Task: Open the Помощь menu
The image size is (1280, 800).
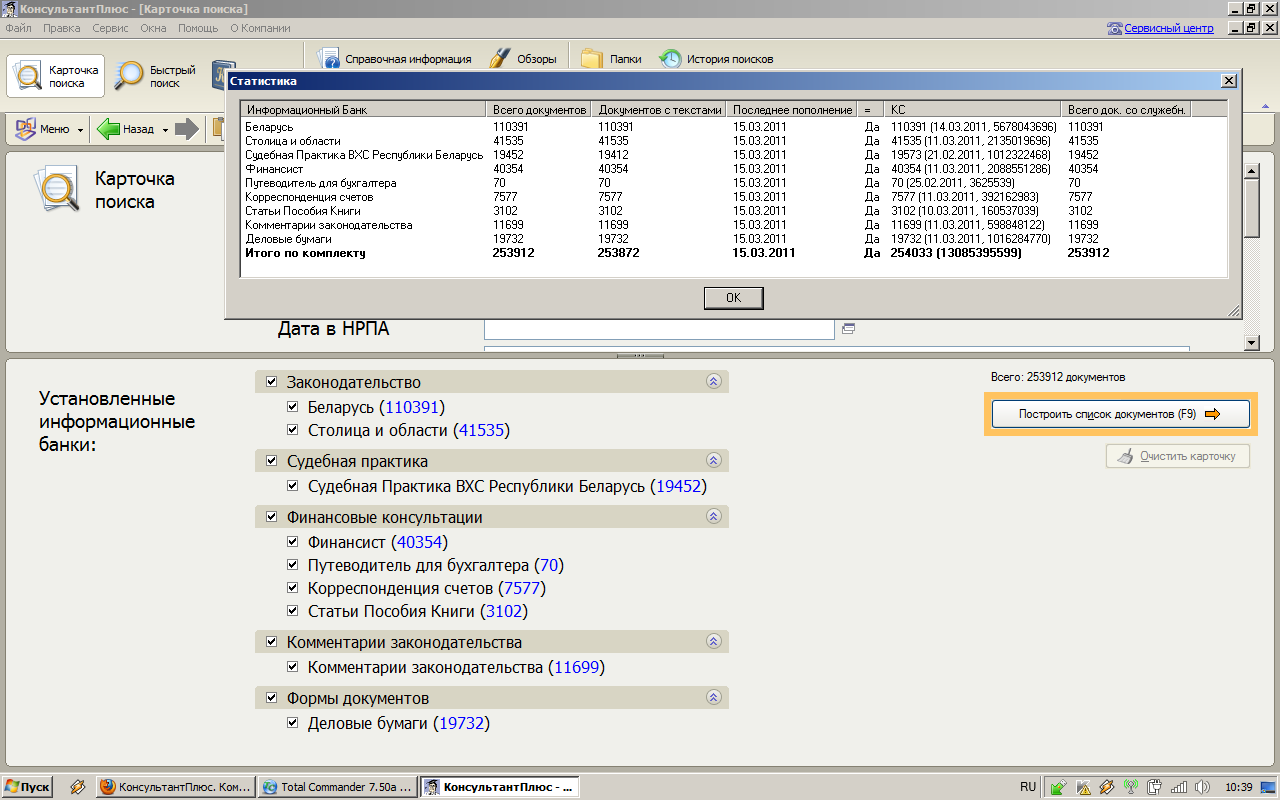Action: [x=198, y=28]
